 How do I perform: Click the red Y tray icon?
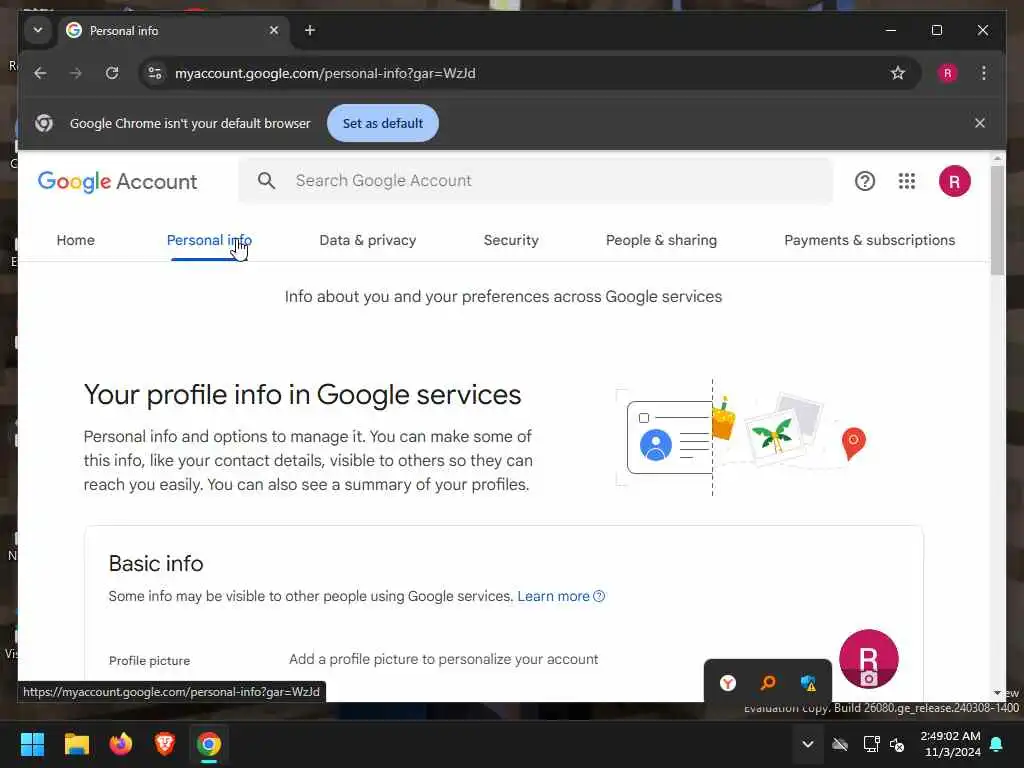tap(728, 683)
